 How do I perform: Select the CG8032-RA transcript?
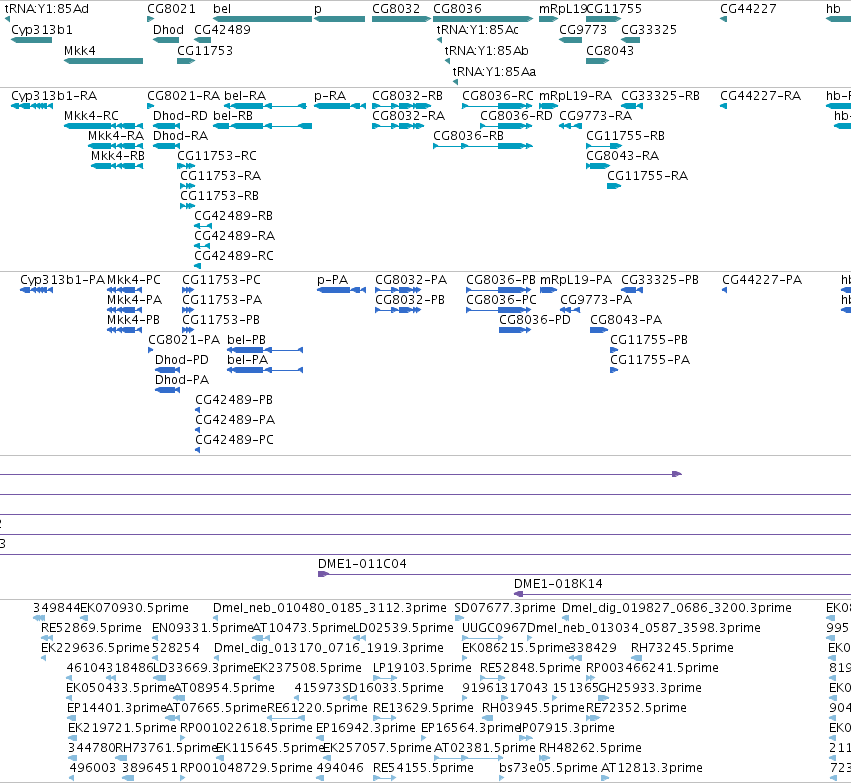[x=398, y=126]
